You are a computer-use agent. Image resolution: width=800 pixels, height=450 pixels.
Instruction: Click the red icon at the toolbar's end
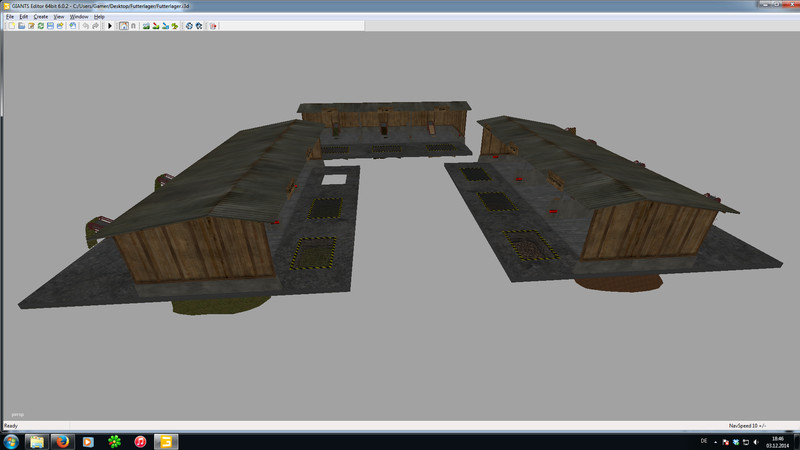click(213, 26)
